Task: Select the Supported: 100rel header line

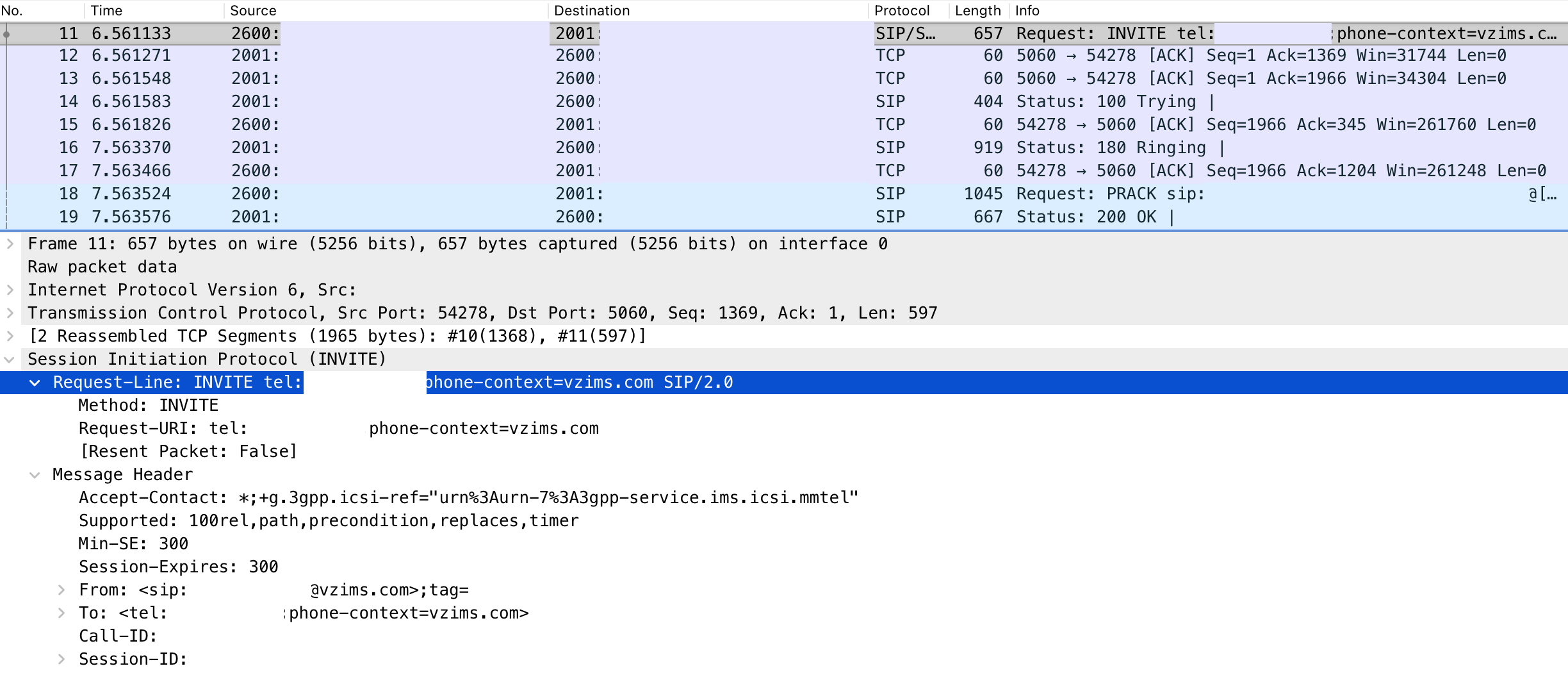Action: [784, 521]
